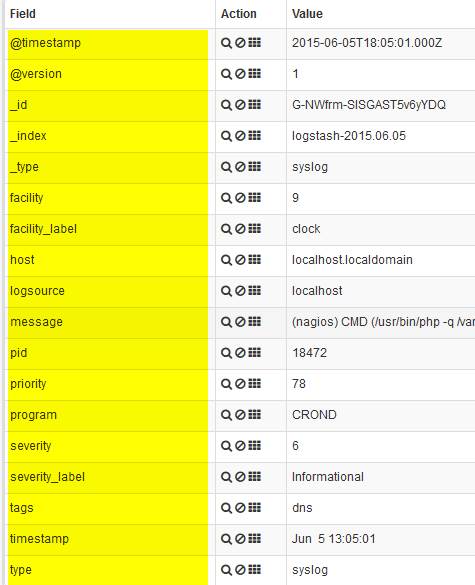Click the Value column header
This screenshot has width=475, height=585.
click(x=307, y=14)
